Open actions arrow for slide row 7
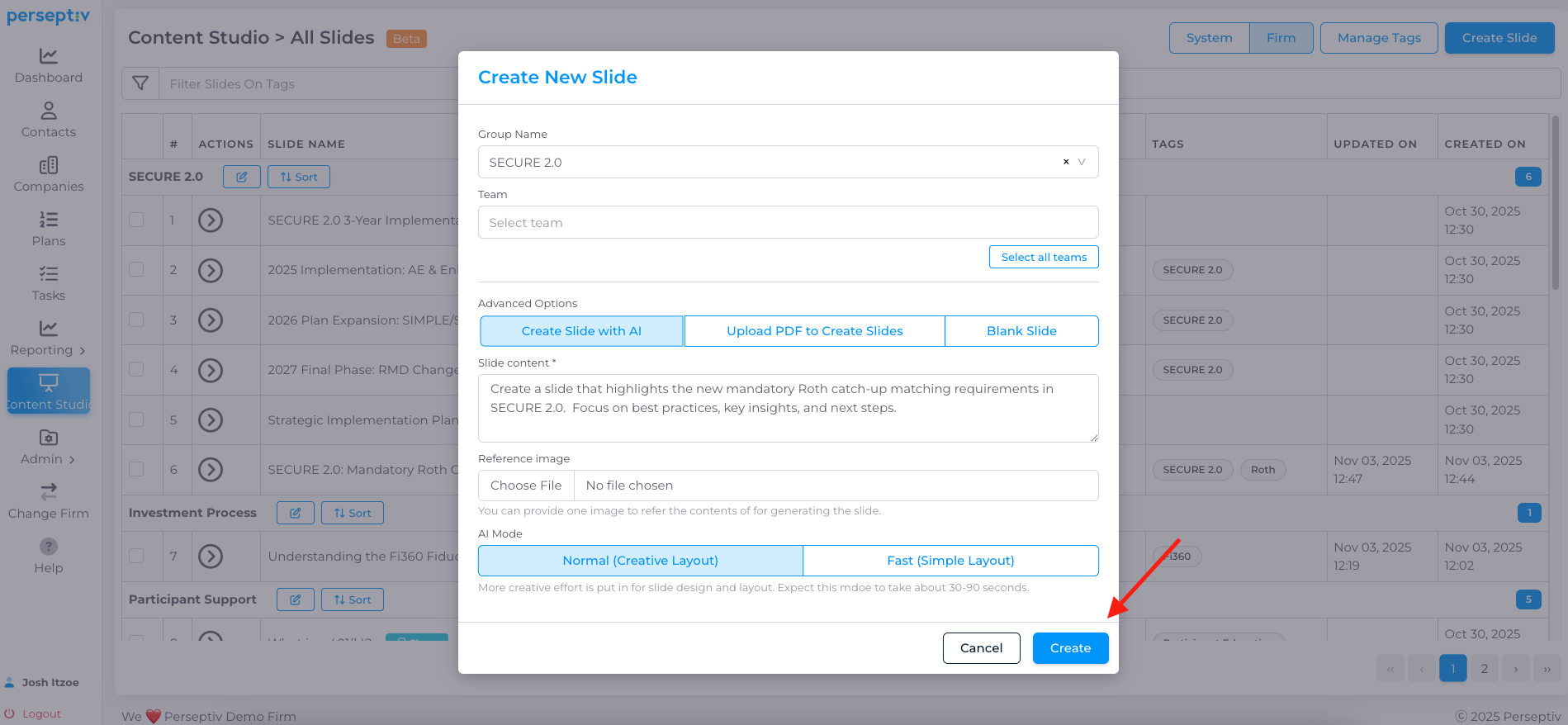The width and height of the screenshot is (1568, 725). tap(211, 557)
